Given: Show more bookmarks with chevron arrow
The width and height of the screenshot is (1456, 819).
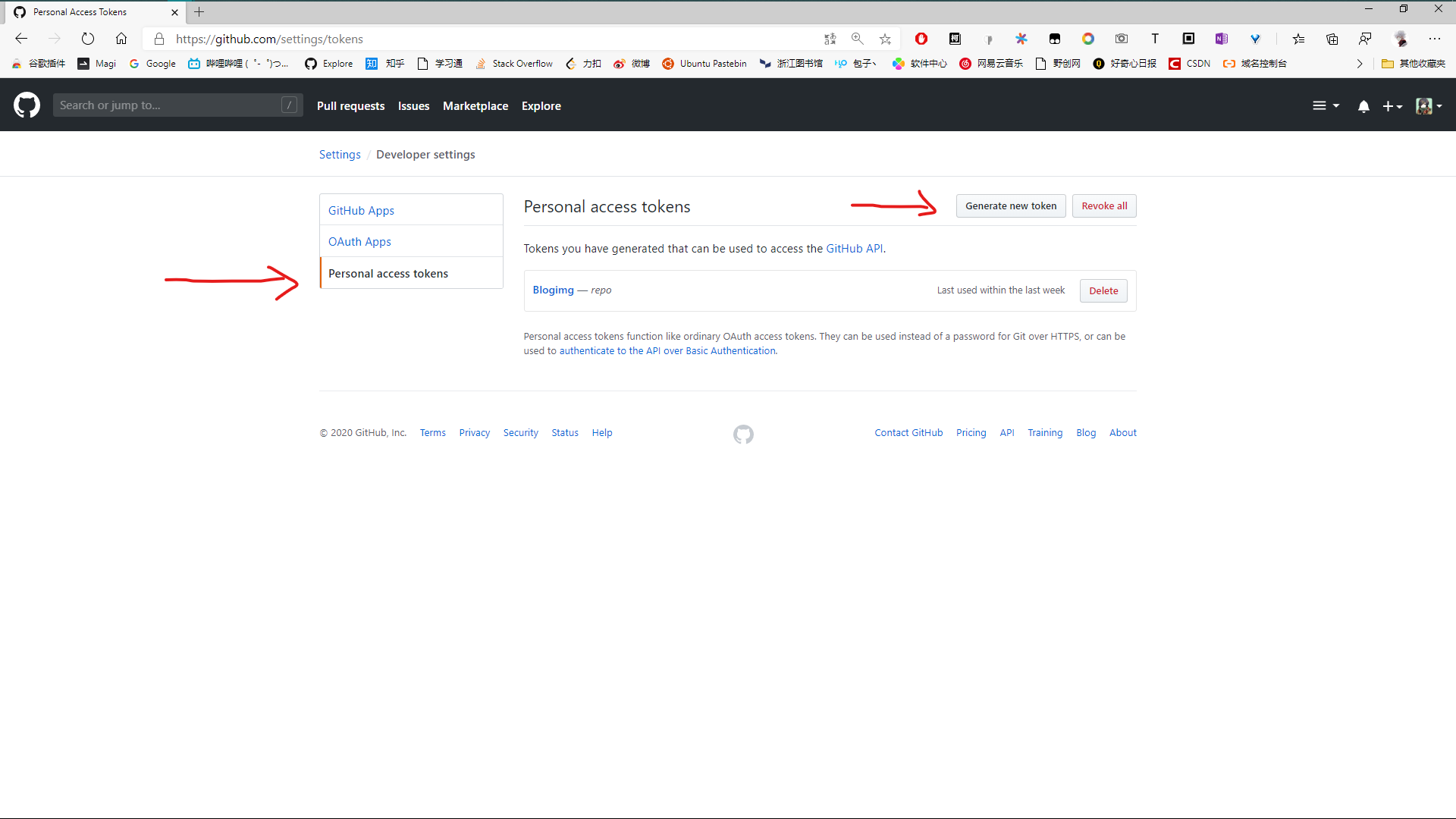Looking at the screenshot, I should pyautogui.click(x=1360, y=64).
